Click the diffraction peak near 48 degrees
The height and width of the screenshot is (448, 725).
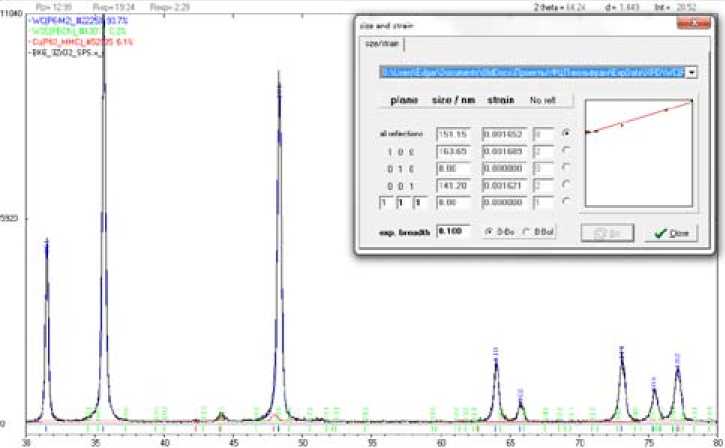coord(279,245)
